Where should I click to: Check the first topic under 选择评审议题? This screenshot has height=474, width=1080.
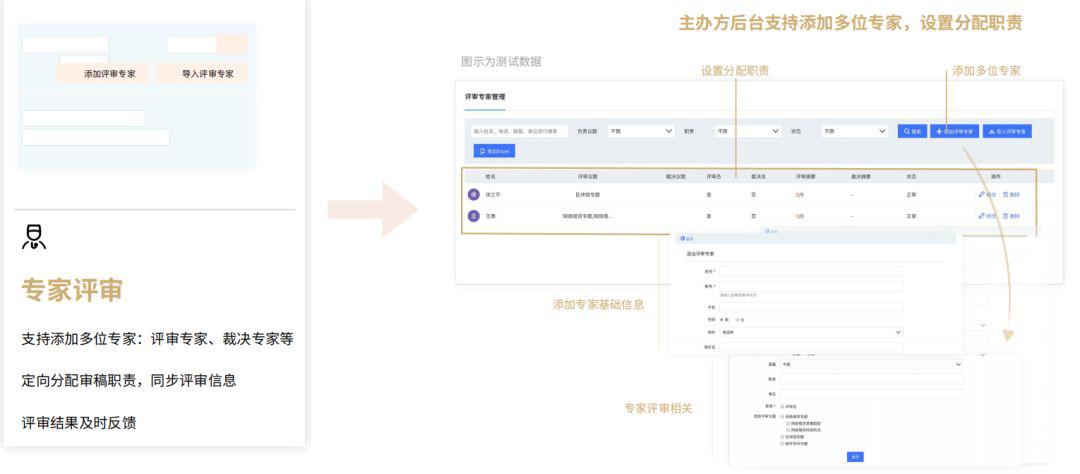click(x=782, y=417)
